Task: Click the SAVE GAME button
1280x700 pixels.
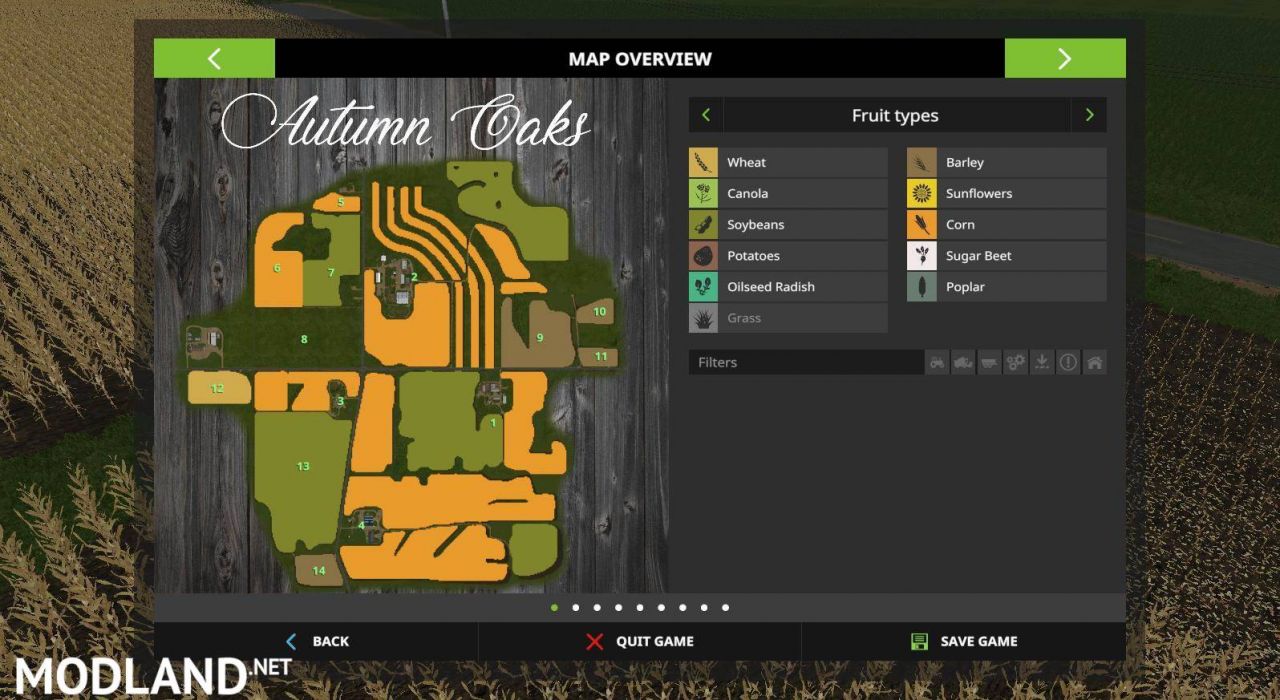Action: point(964,642)
